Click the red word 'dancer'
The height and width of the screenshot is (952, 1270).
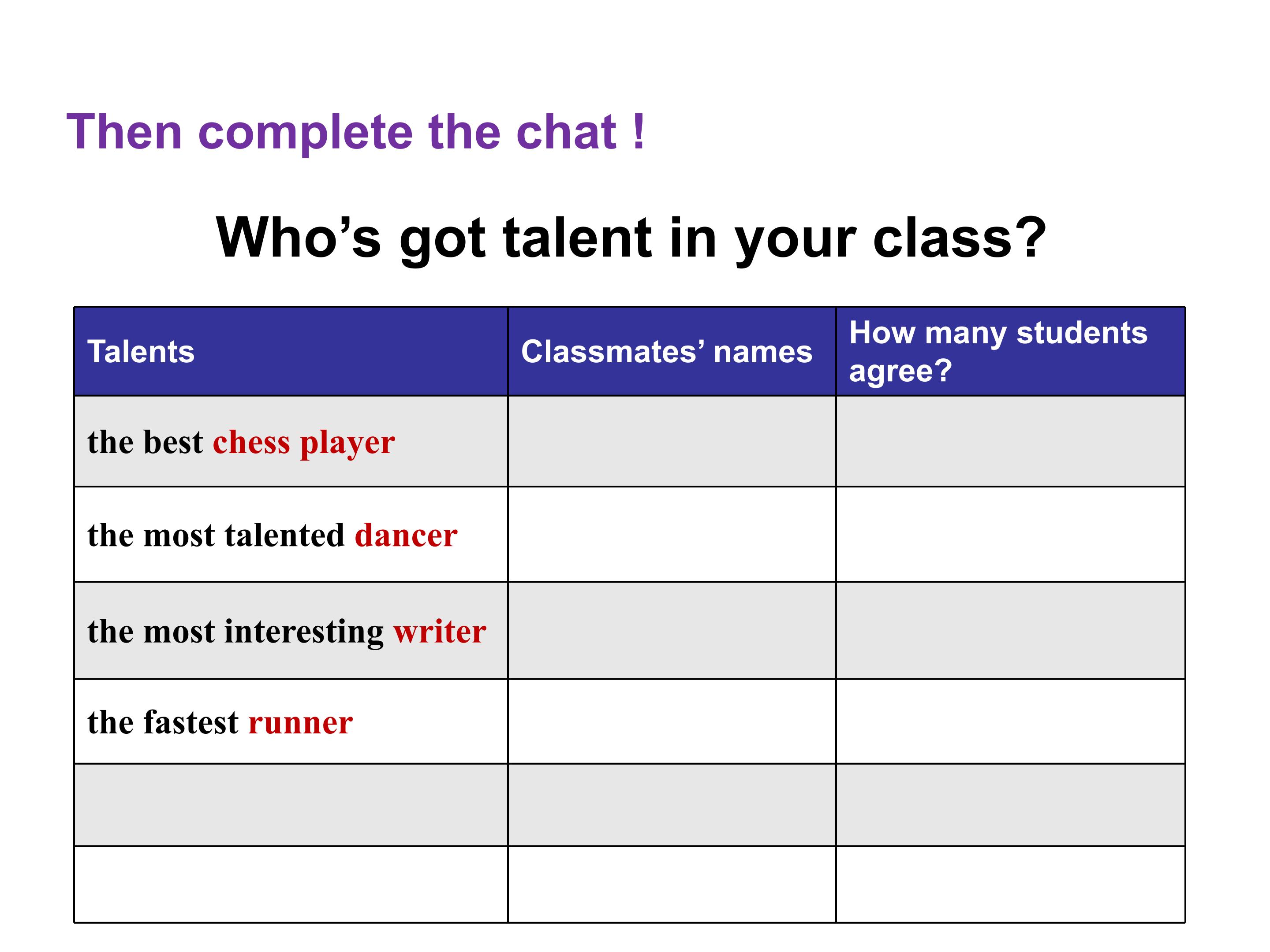coord(406,535)
